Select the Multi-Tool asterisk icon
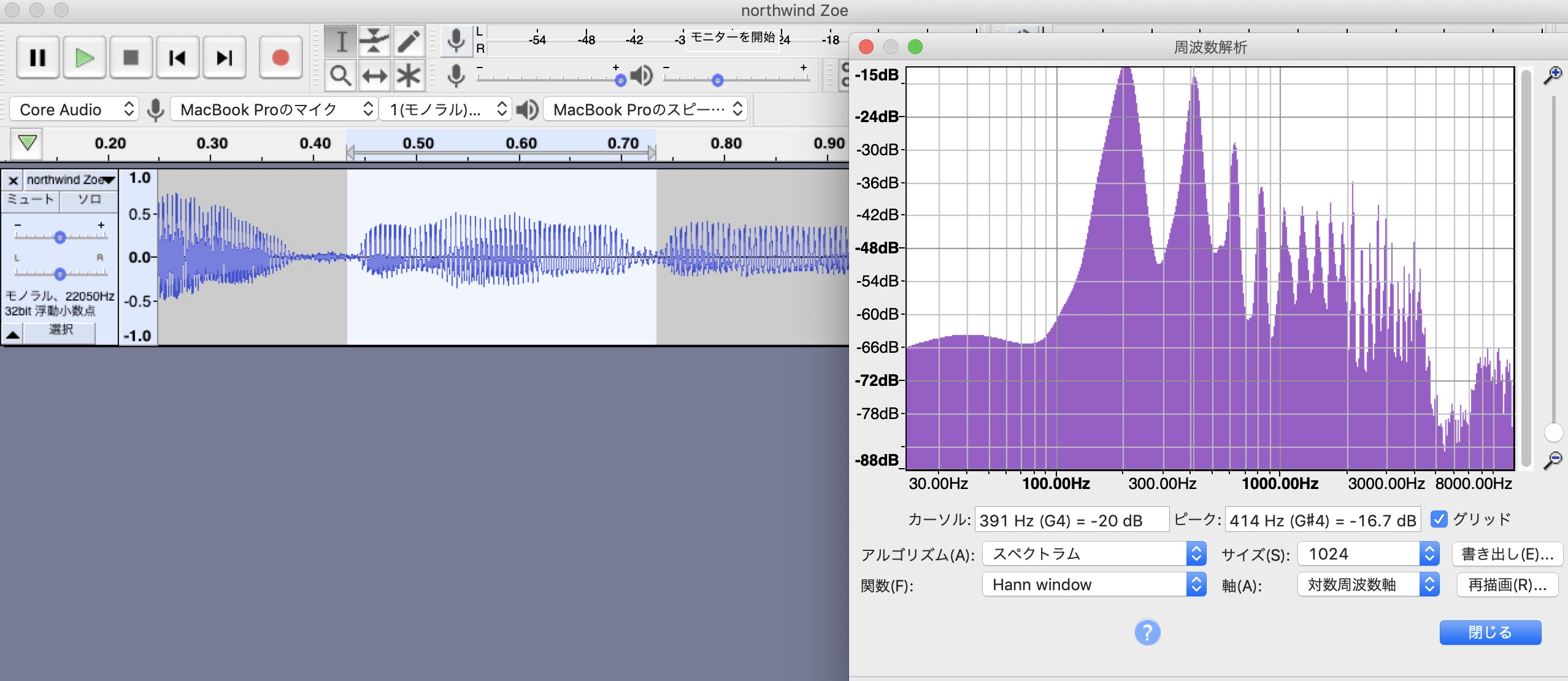Image resolution: width=1568 pixels, height=681 pixels. [408, 76]
